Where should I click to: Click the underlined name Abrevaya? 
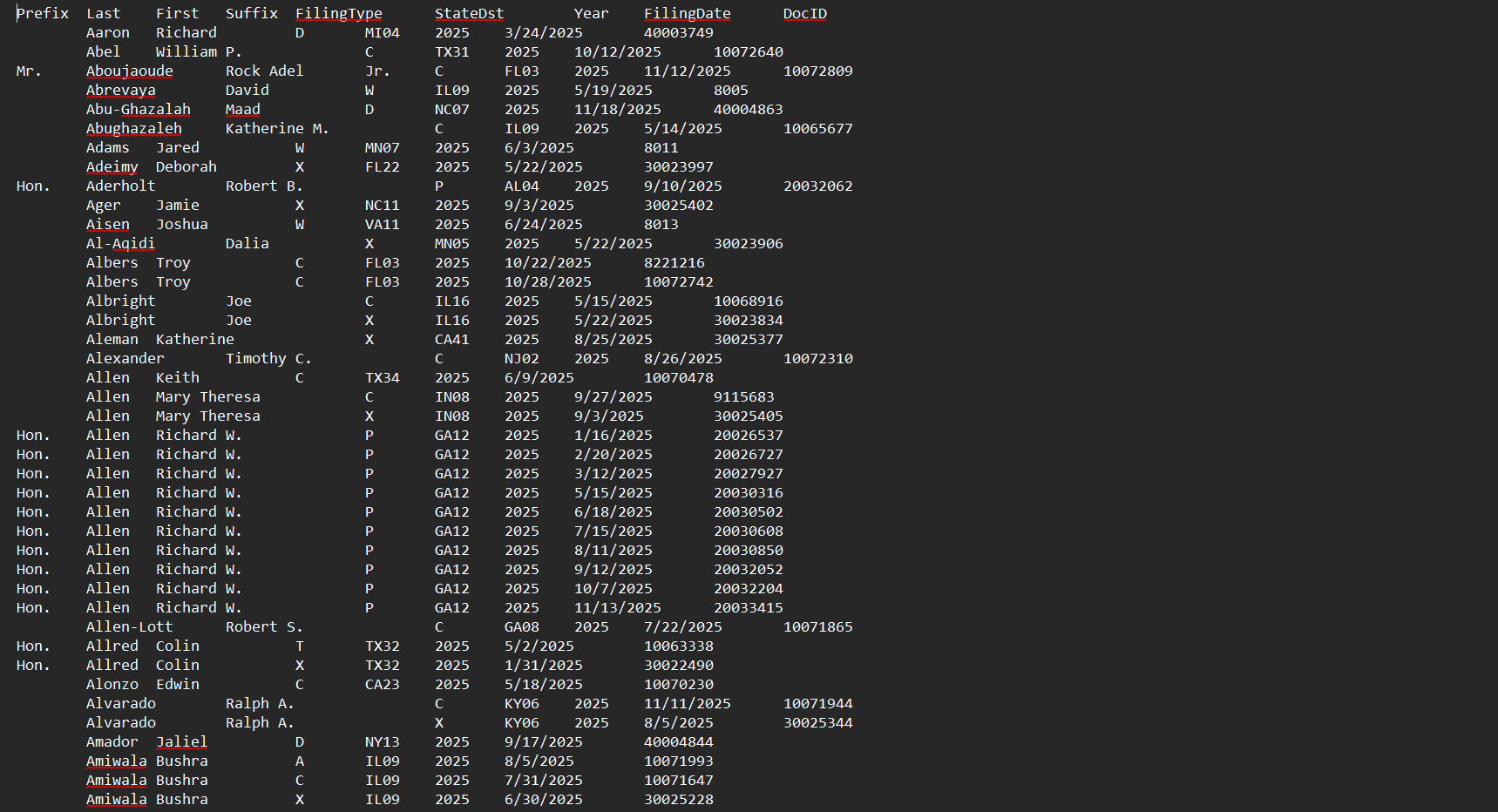(x=120, y=90)
